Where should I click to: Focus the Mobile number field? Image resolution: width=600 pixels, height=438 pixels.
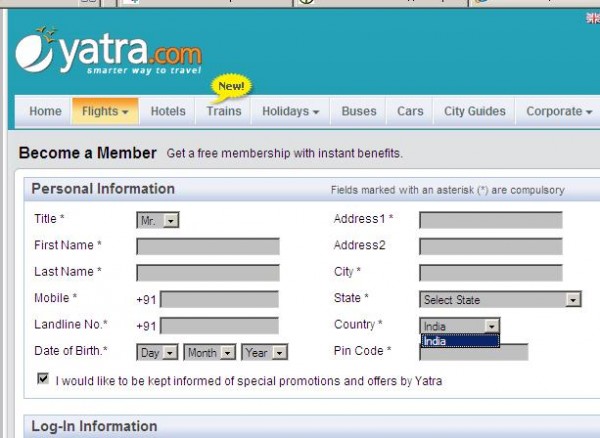(219, 299)
